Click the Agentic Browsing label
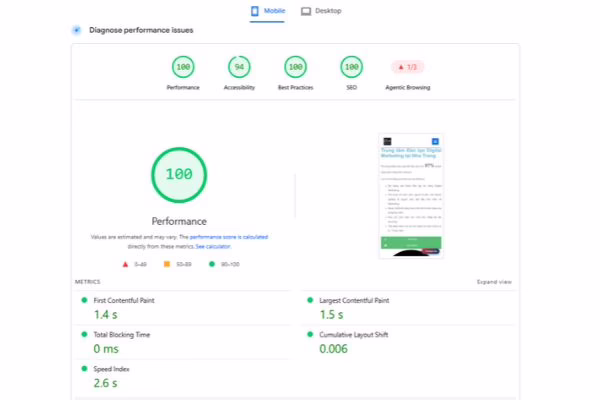Viewport: 600px width, 400px height. click(x=408, y=88)
